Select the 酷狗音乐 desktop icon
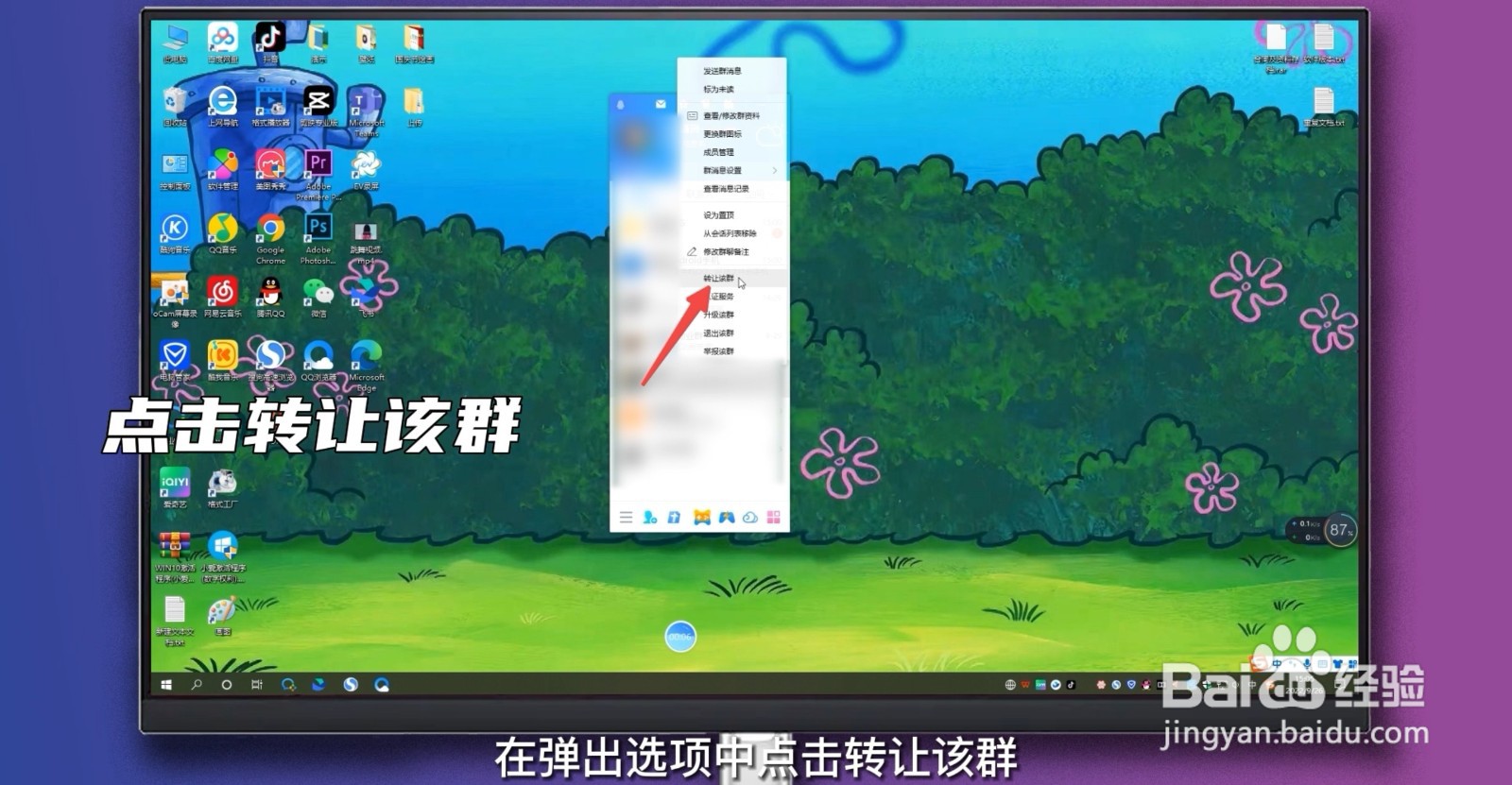 pyautogui.click(x=175, y=233)
